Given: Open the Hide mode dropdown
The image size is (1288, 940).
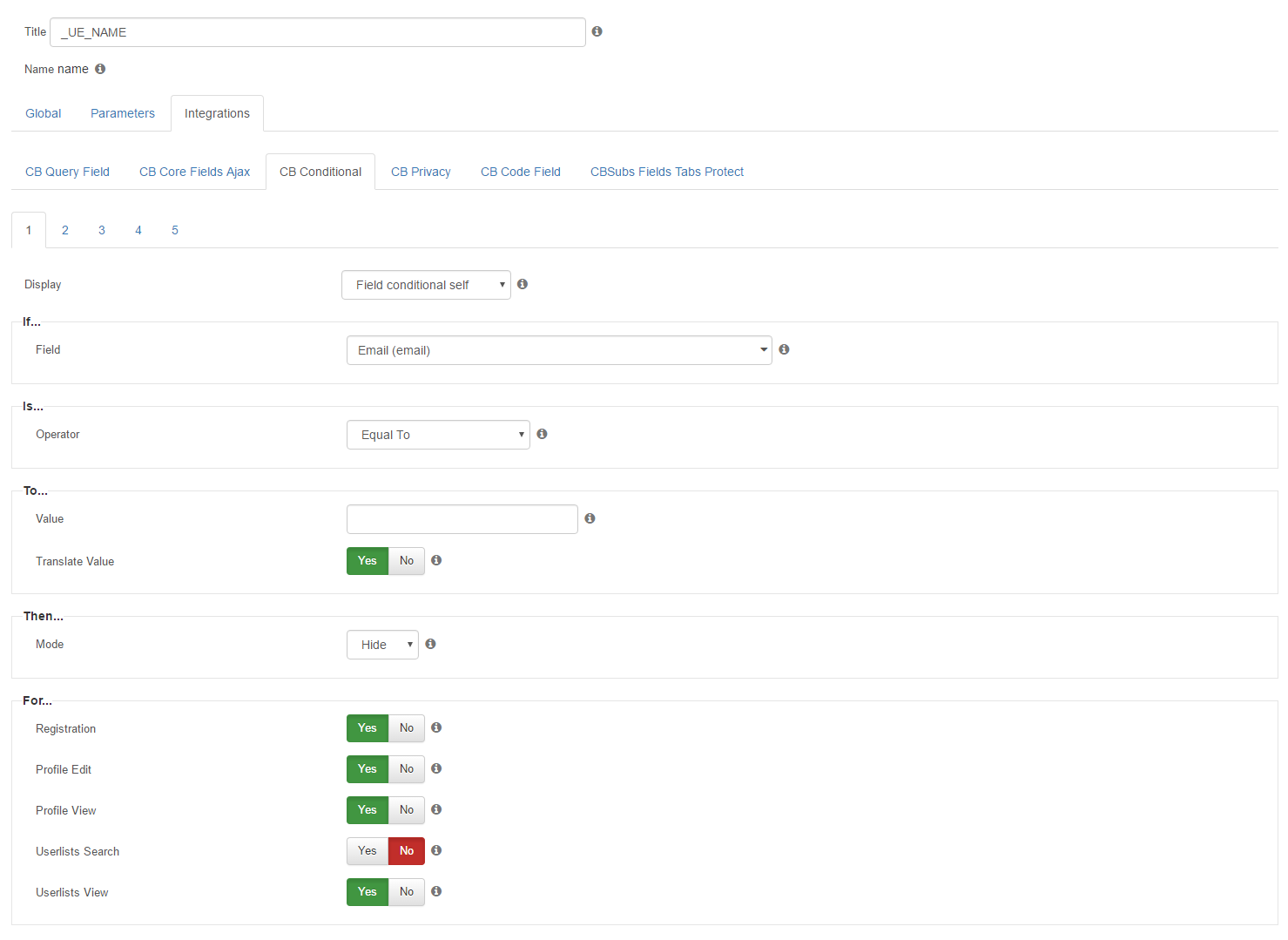Looking at the screenshot, I should 382,645.
